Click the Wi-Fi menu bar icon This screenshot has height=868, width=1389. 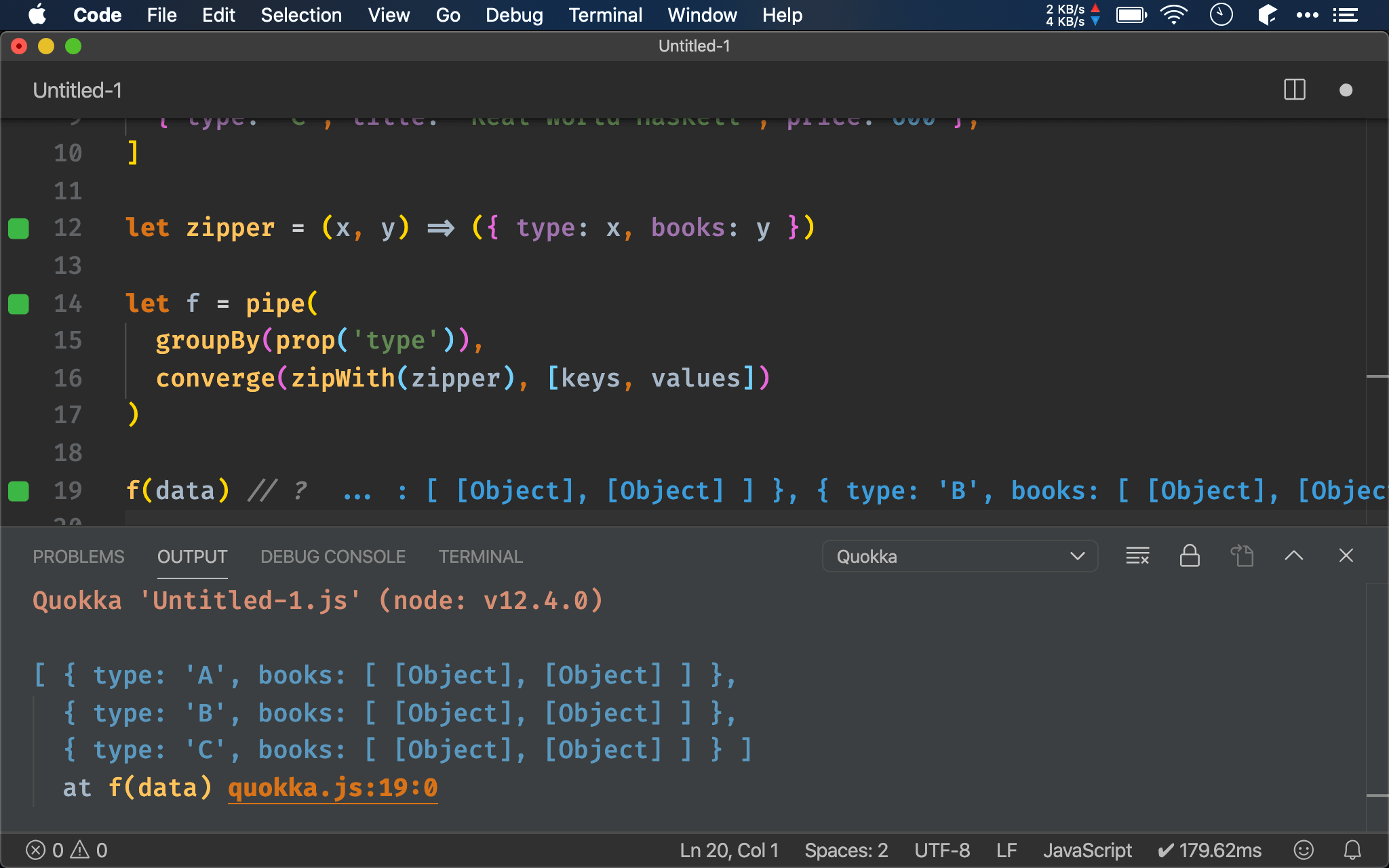1174,15
